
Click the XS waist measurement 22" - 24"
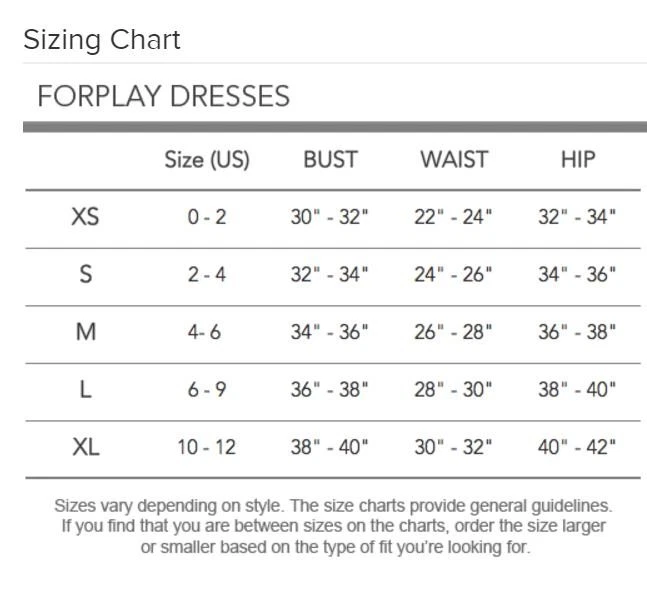pyautogui.click(x=454, y=217)
